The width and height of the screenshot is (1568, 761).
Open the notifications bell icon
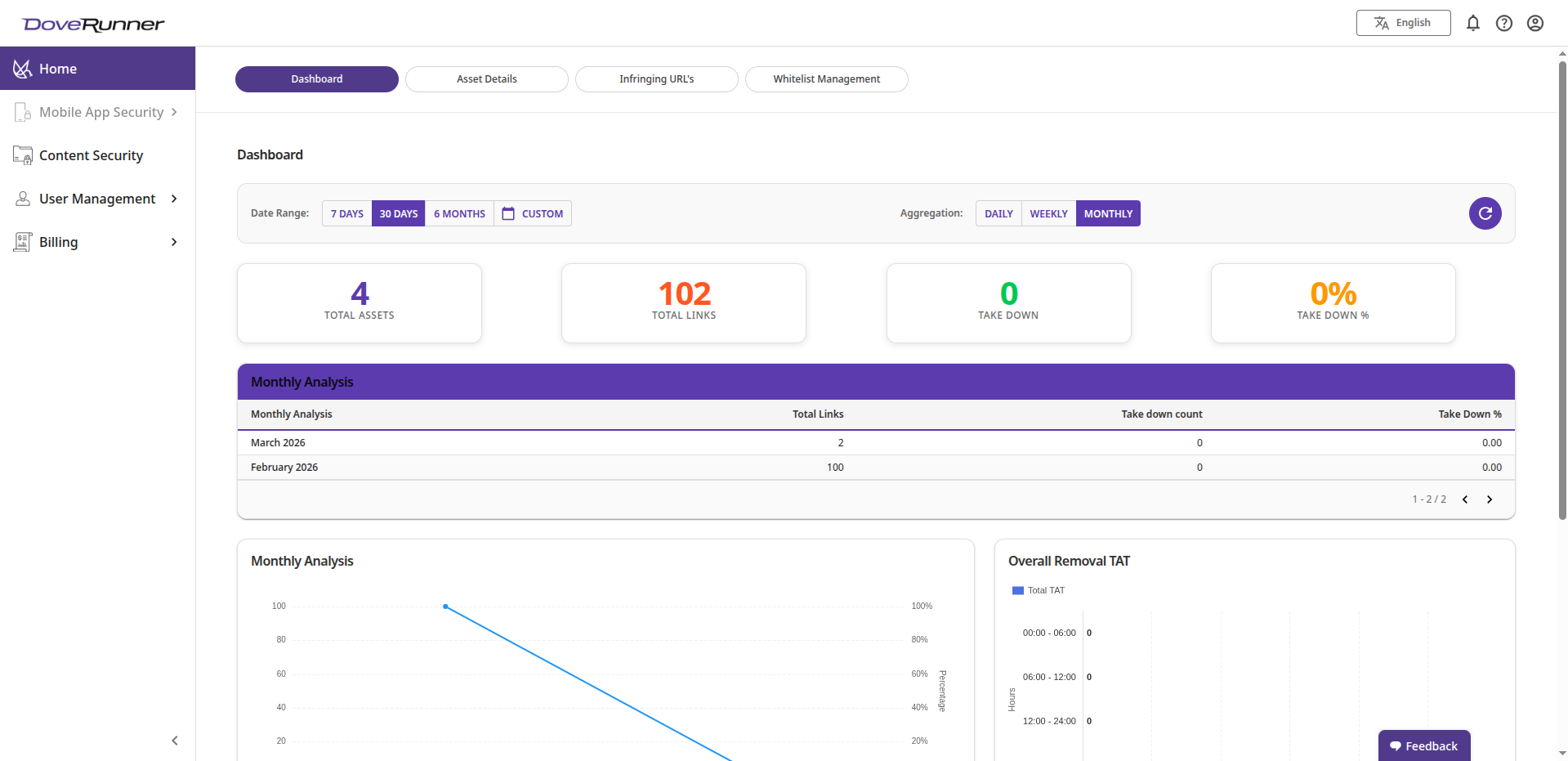1473,23
